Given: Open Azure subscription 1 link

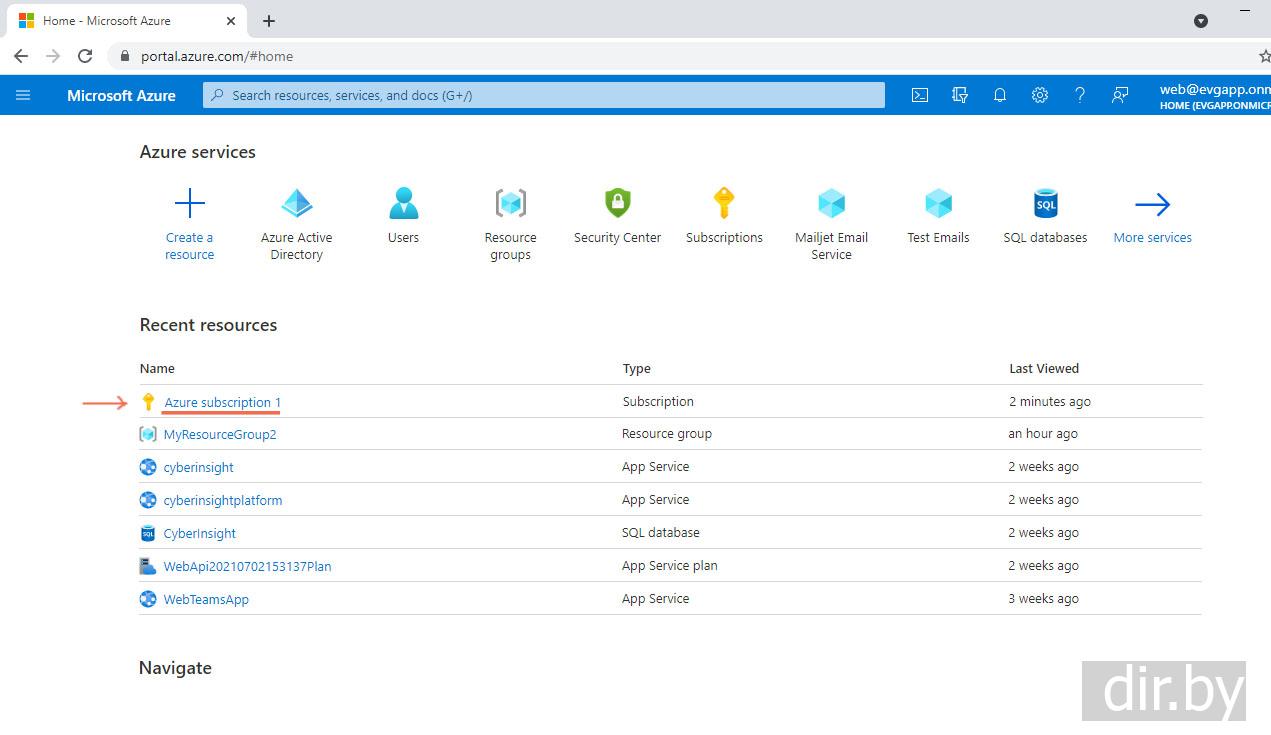Looking at the screenshot, I should coord(222,402).
